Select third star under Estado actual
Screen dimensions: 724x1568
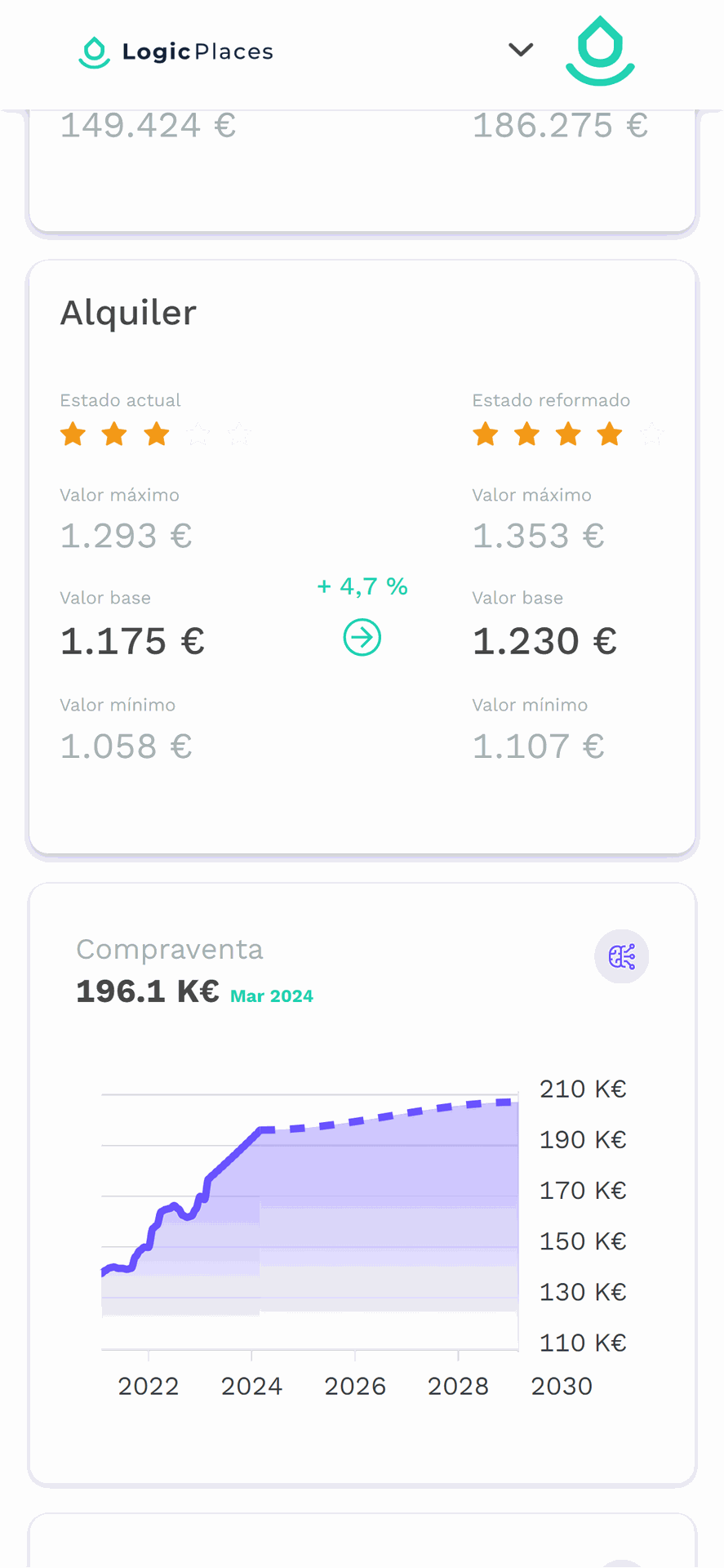157,434
